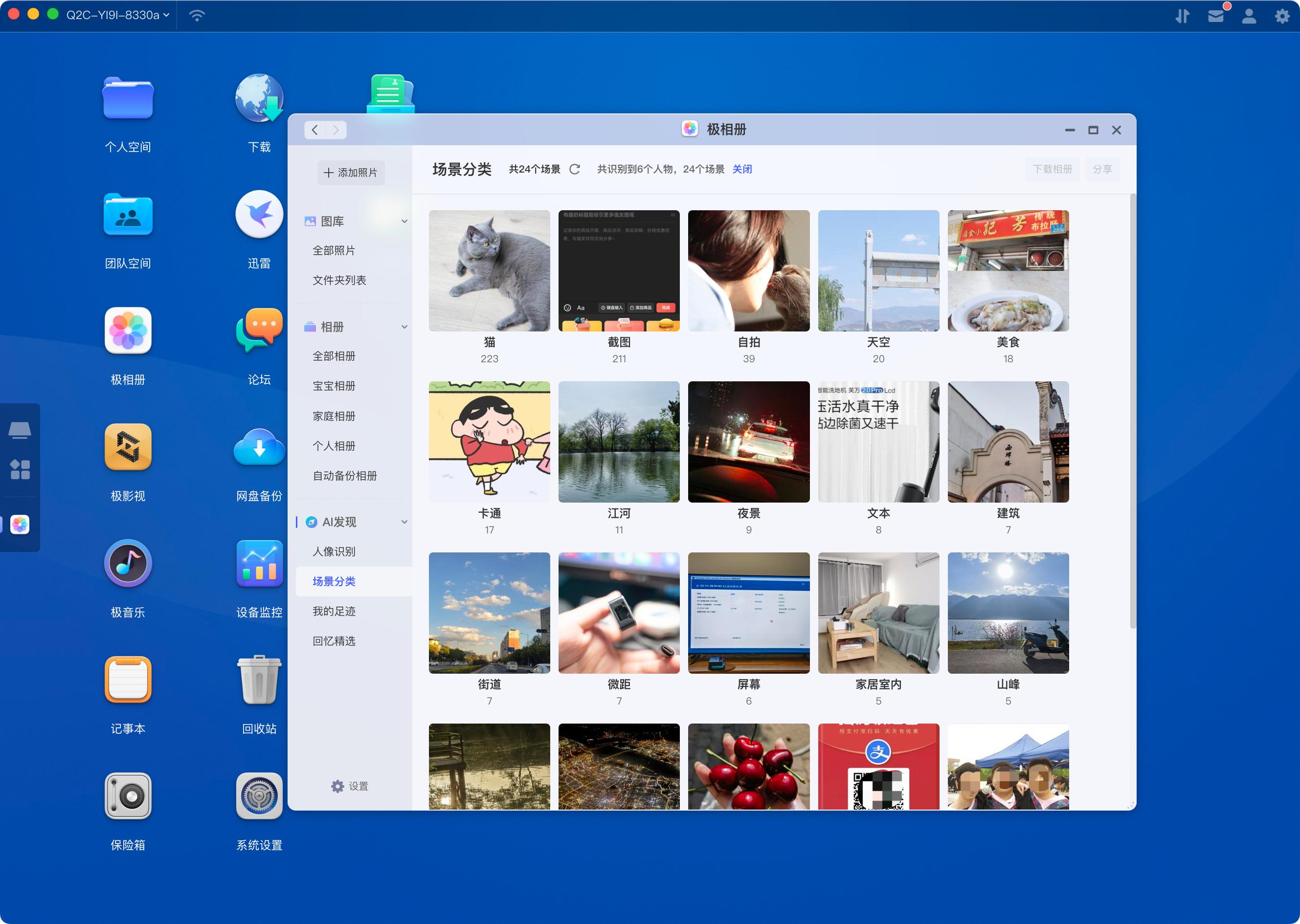Open 设备监控 monitoring app icon
The image size is (1300, 924).
click(259, 563)
